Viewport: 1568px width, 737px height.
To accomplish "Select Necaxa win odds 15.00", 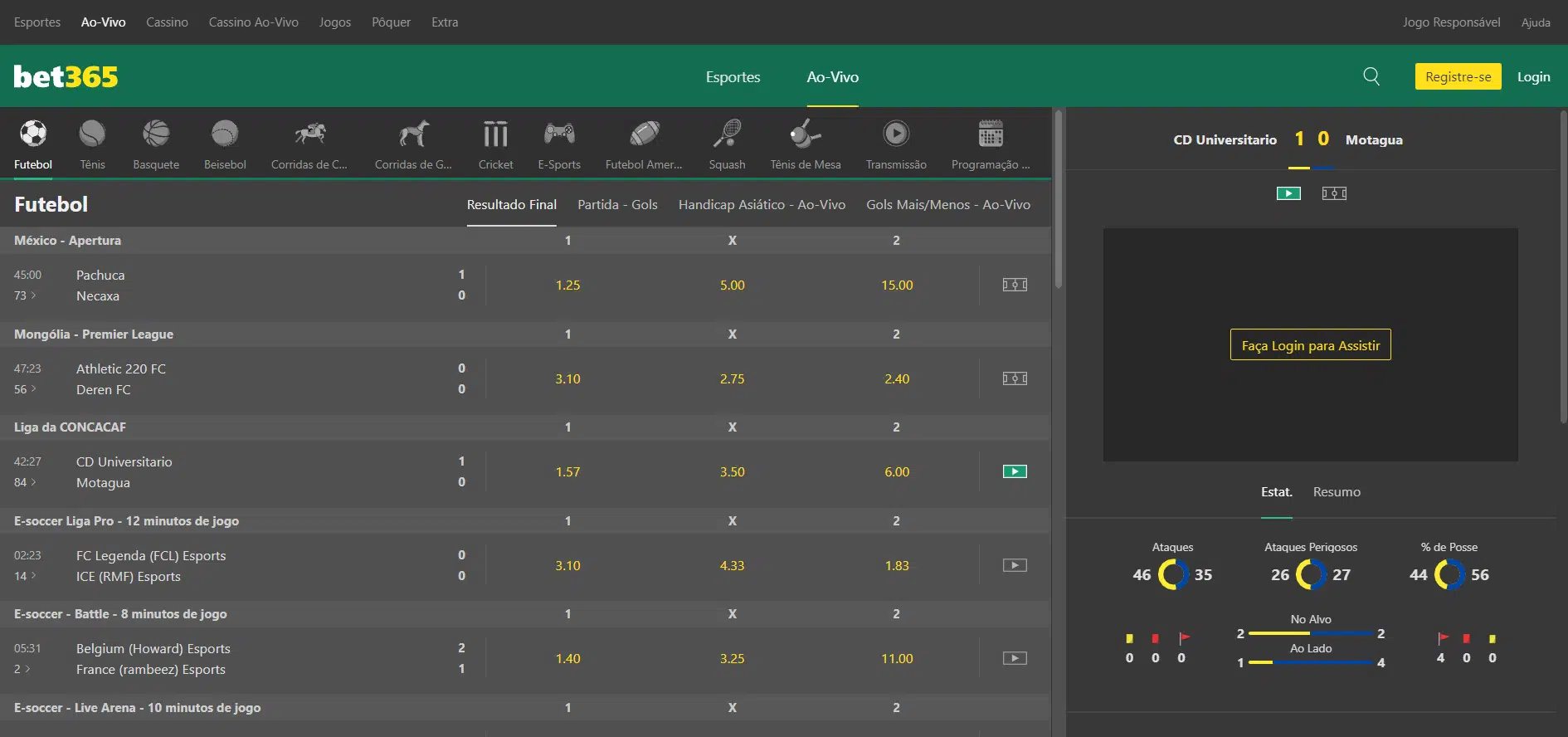I will pyautogui.click(x=897, y=285).
